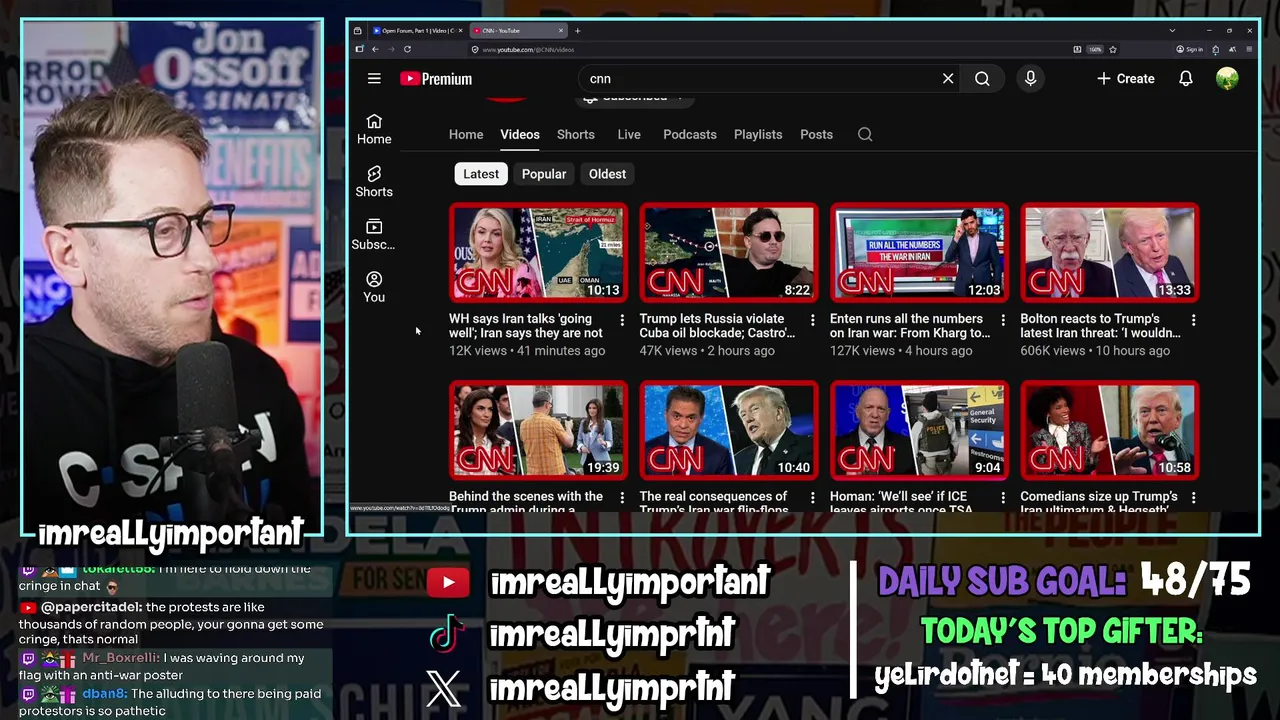Switch to the channel Home tab
The width and height of the screenshot is (1280, 720).
(x=466, y=134)
